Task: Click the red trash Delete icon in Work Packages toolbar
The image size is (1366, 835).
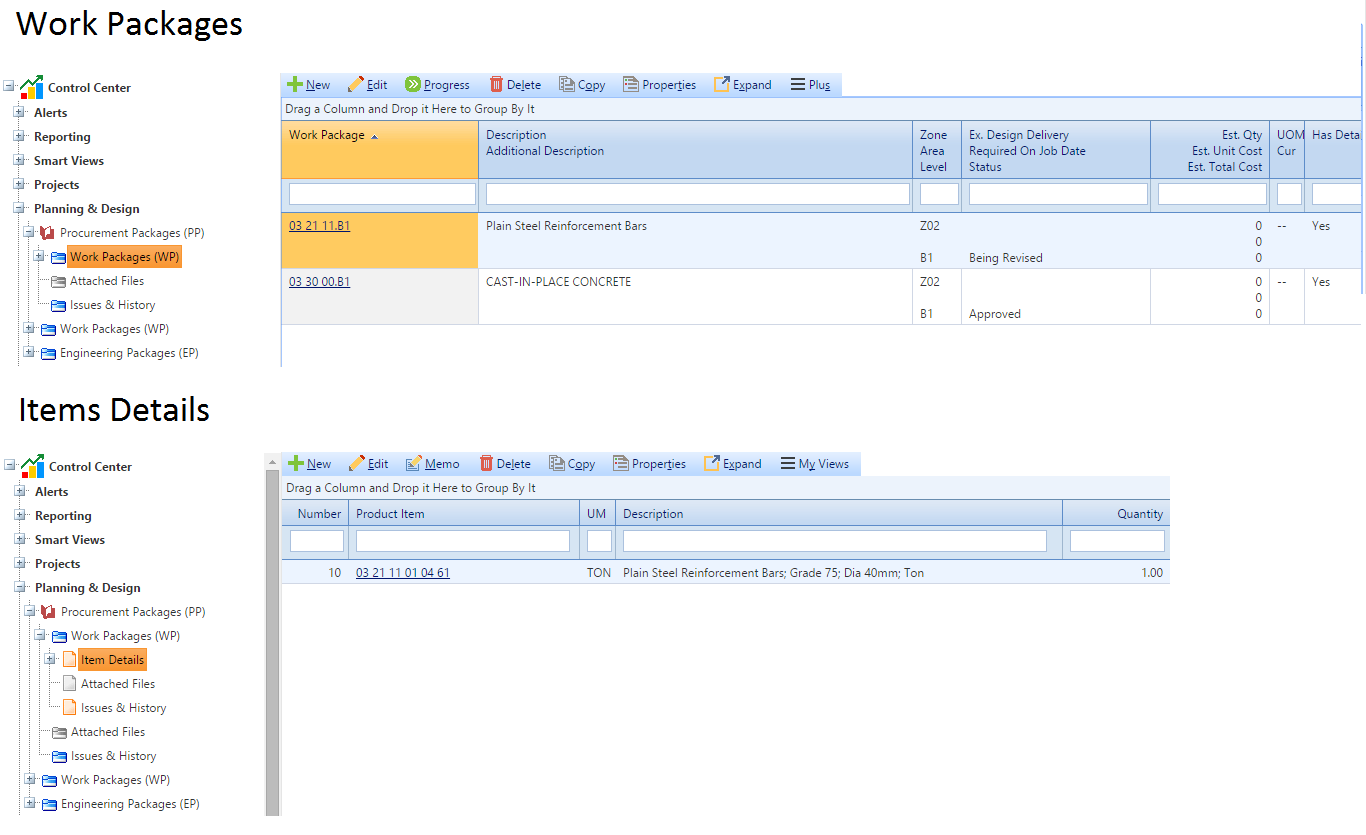Action: pyautogui.click(x=496, y=85)
